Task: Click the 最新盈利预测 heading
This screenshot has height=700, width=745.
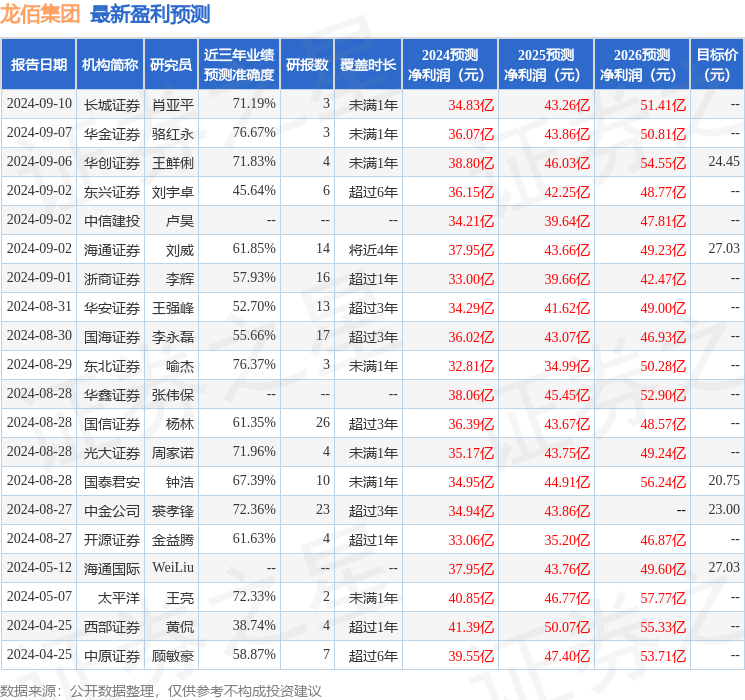Action: (x=150, y=14)
